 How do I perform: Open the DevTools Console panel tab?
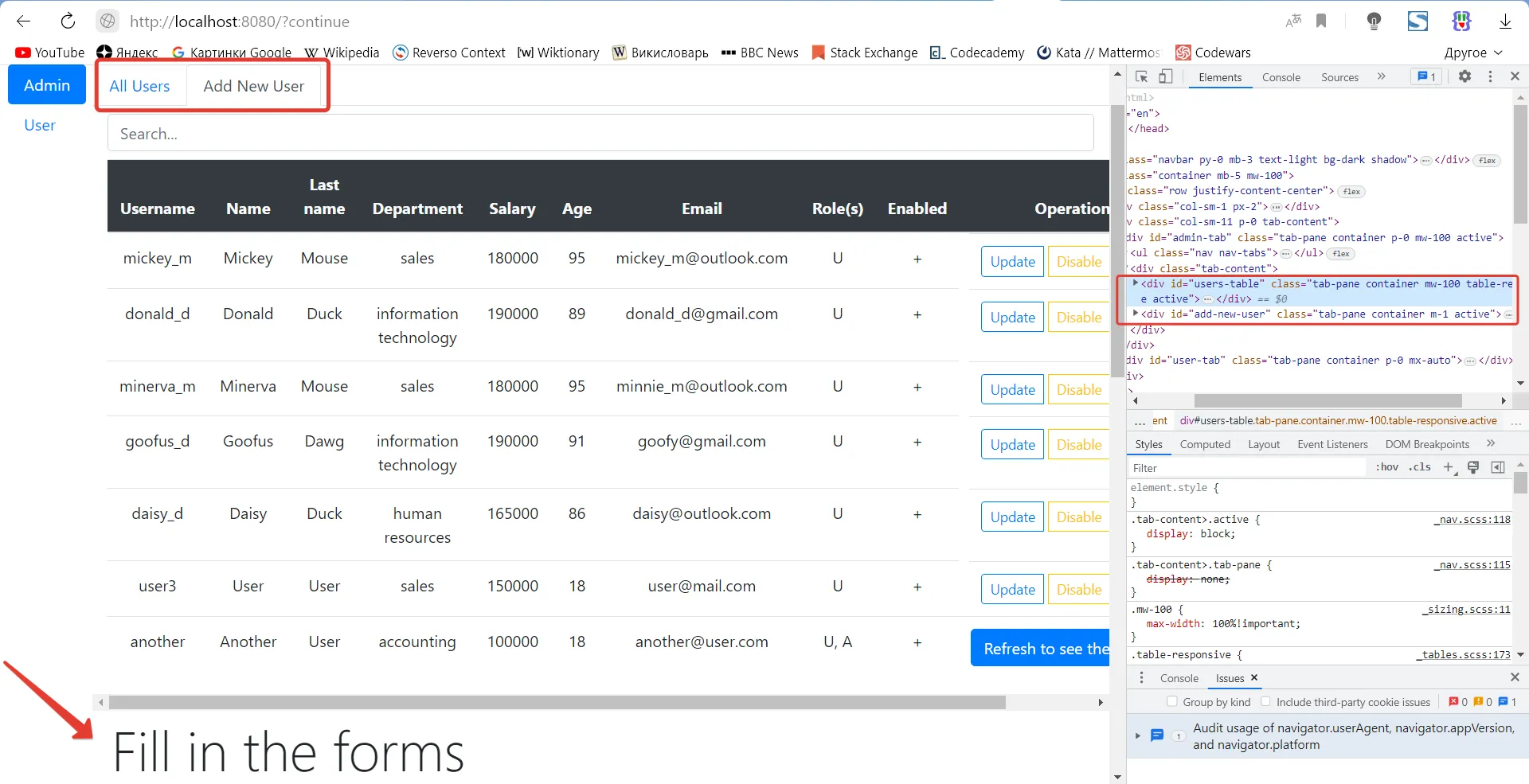point(1281,77)
